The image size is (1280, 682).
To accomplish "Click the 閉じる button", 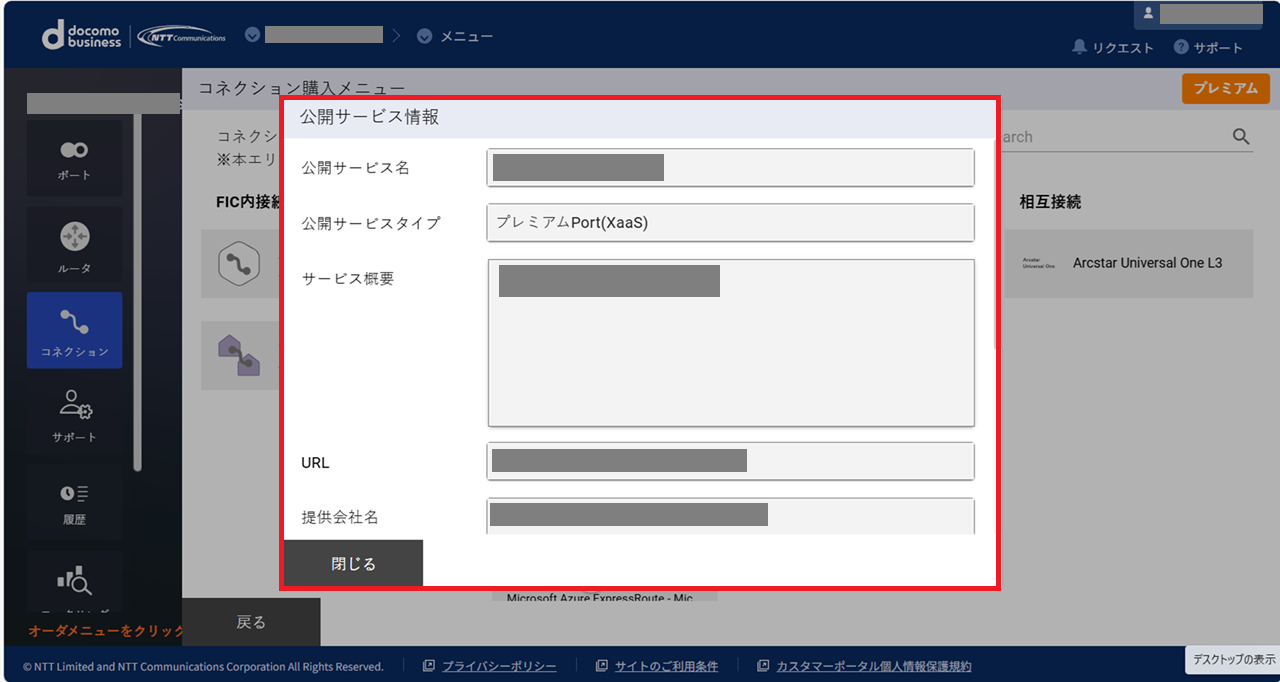I will click(353, 563).
